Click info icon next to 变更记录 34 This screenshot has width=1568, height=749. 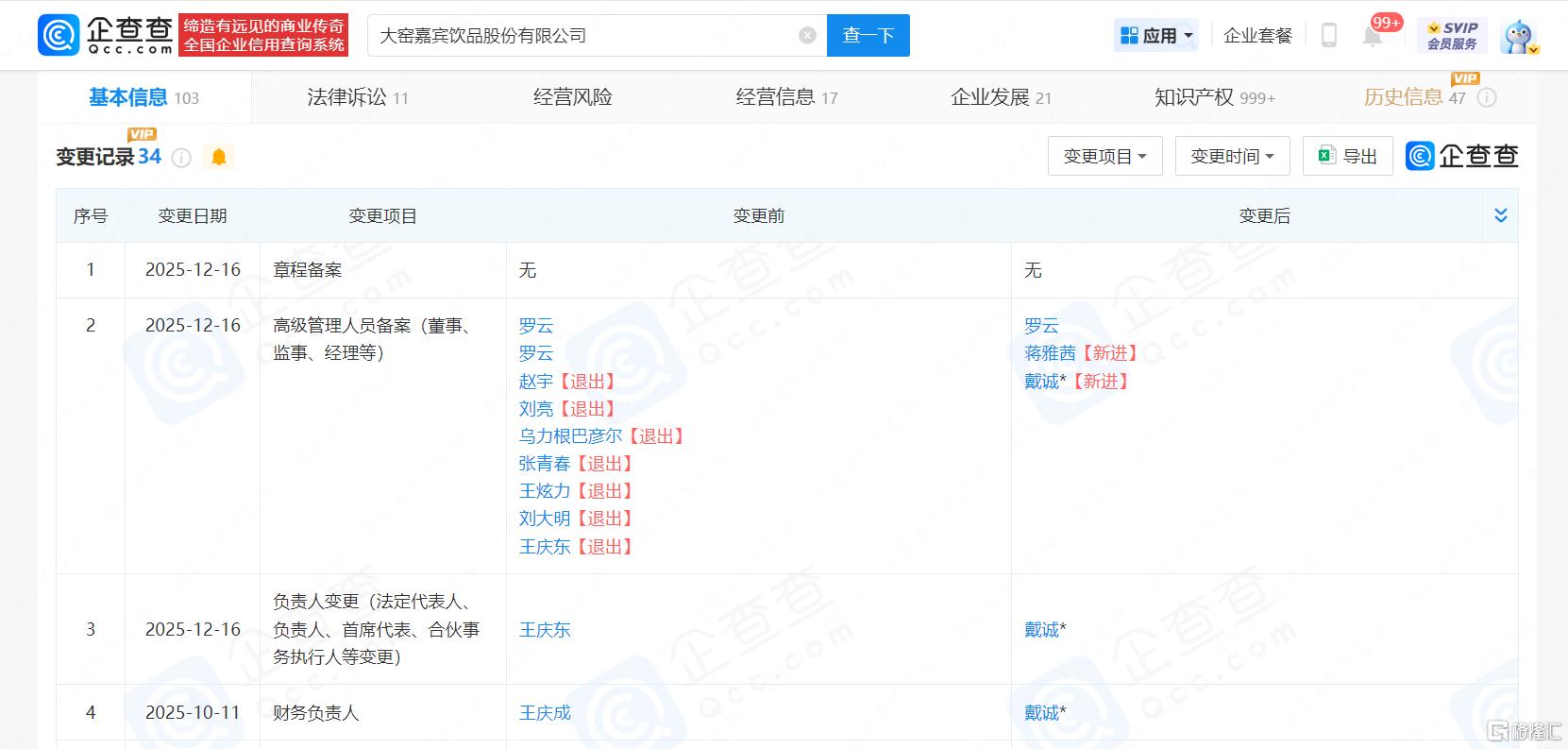click(181, 158)
